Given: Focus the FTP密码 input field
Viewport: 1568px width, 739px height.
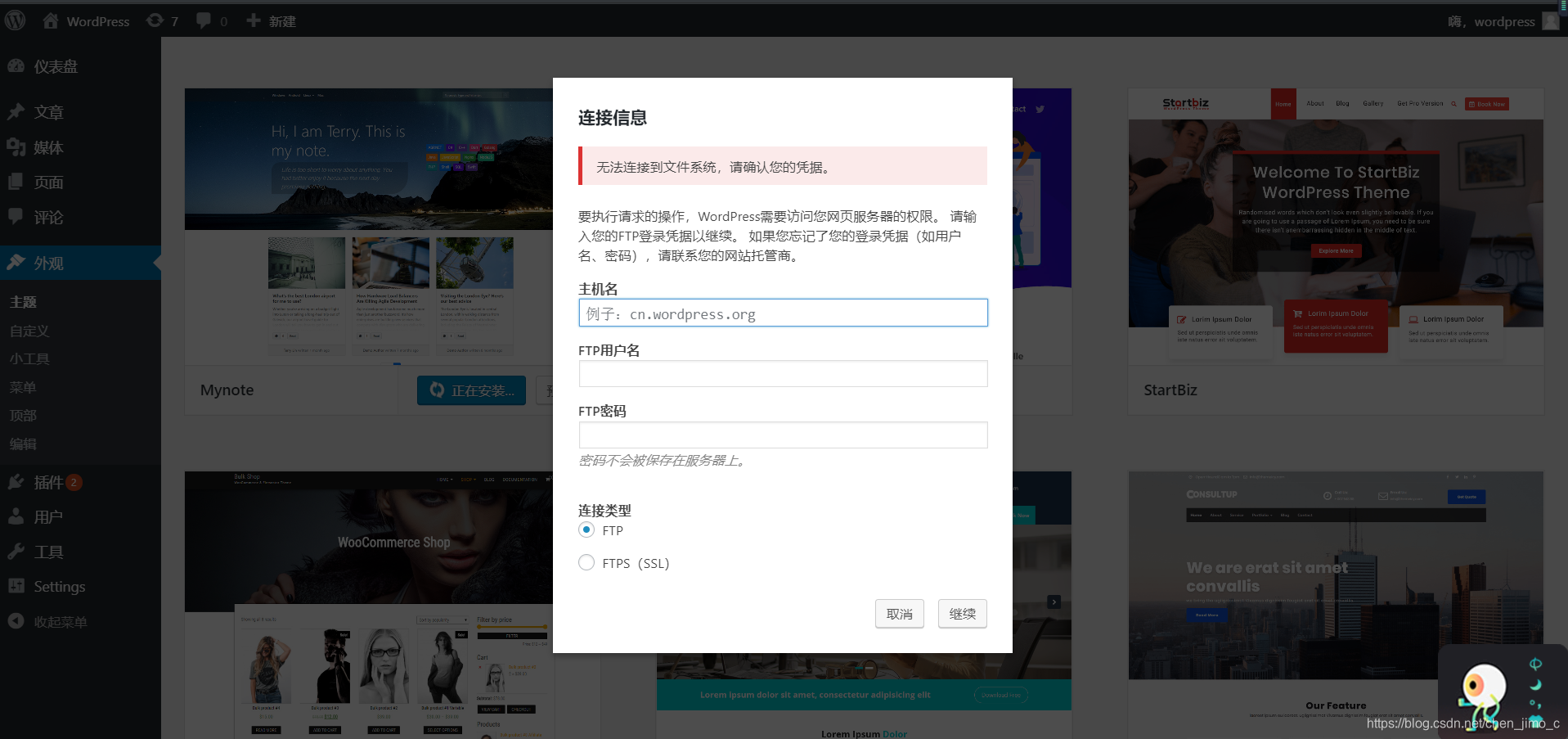Looking at the screenshot, I should click(783, 435).
